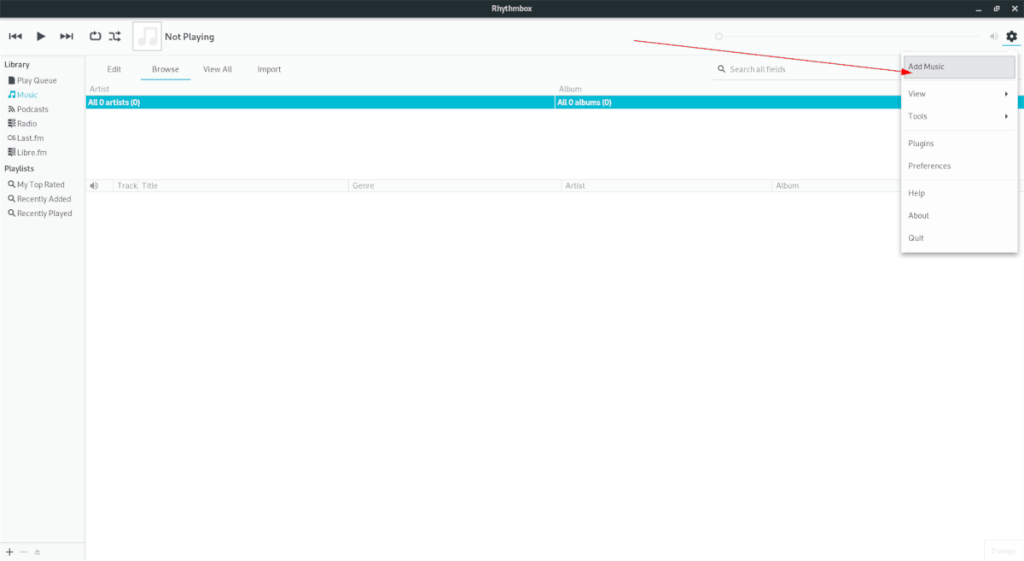Open Podcasts in the library sidebar
1024x561 pixels.
point(32,109)
